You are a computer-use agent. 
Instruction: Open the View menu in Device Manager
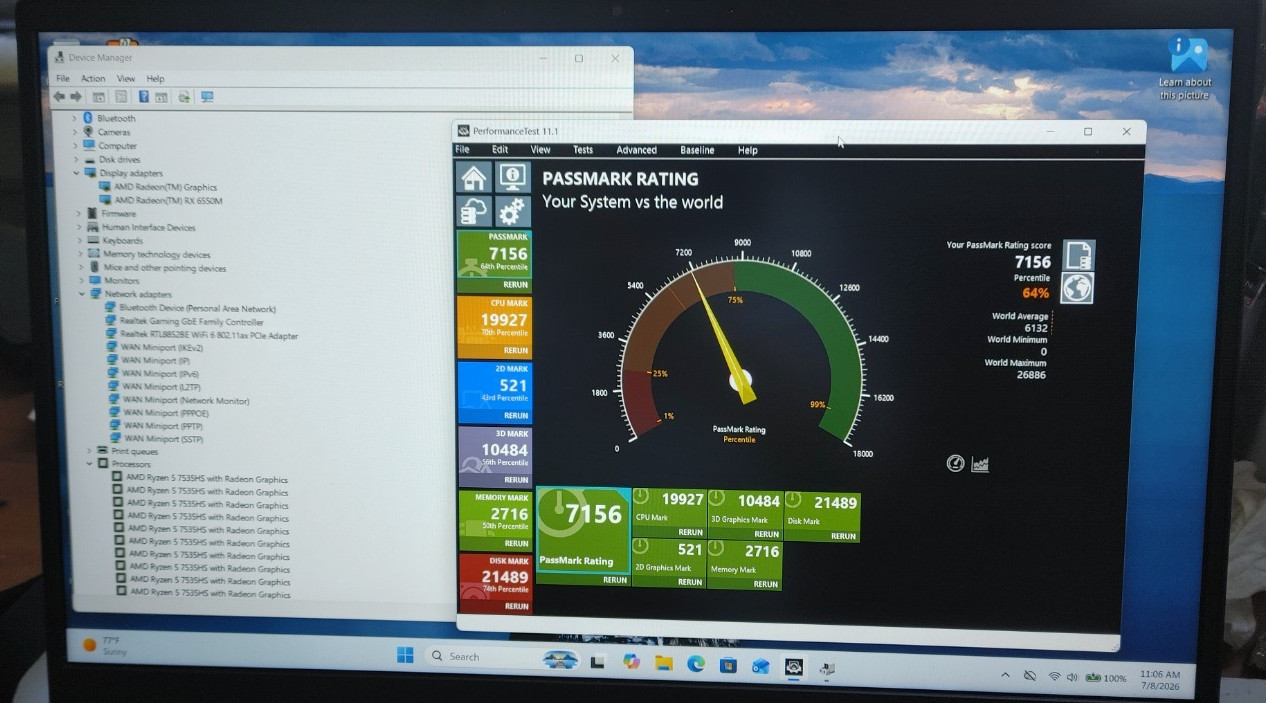tap(126, 78)
